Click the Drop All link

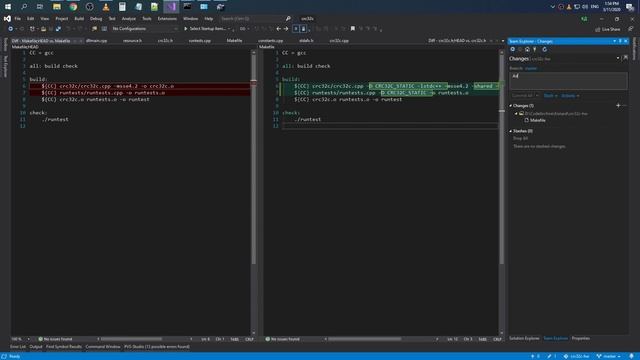[x=520, y=138]
